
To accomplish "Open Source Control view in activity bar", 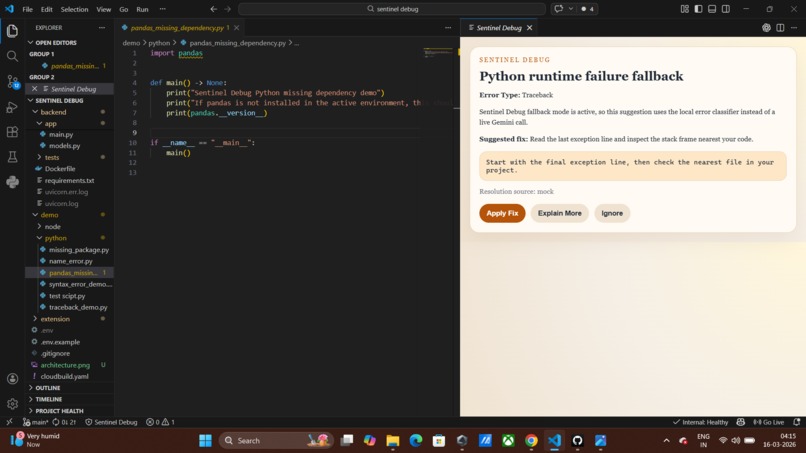I will point(12,82).
